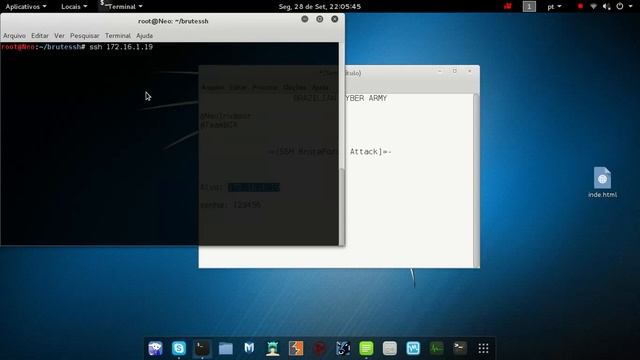
Task: Minimize the text editor window
Action: tap(440, 71)
